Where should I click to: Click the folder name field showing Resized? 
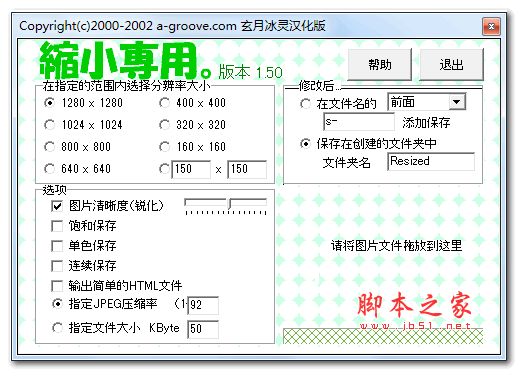(x=431, y=161)
